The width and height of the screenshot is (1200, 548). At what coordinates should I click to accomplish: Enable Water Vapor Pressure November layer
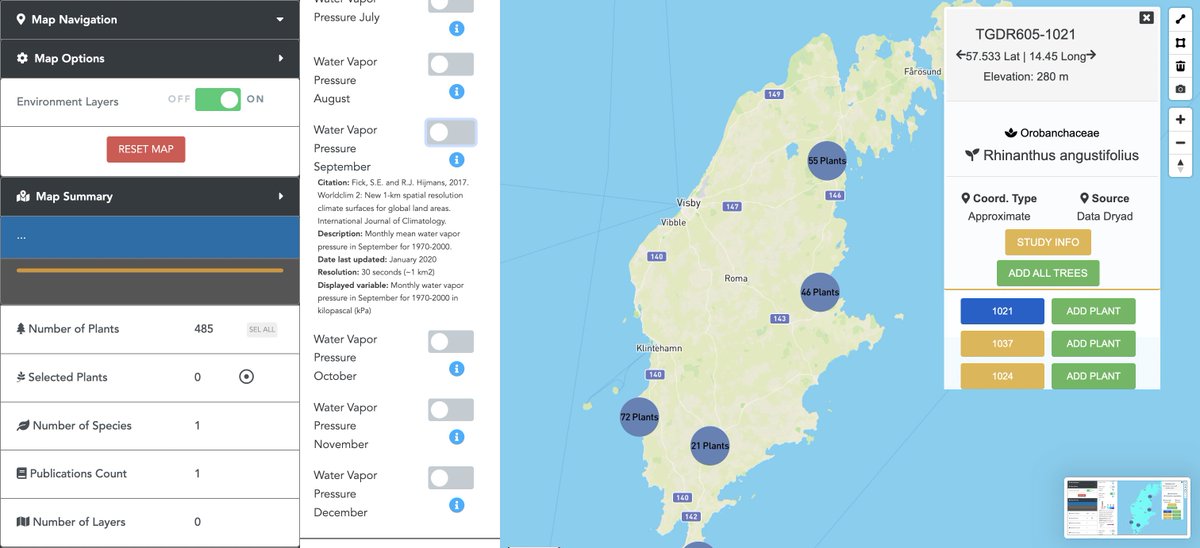[x=451, y=410]
